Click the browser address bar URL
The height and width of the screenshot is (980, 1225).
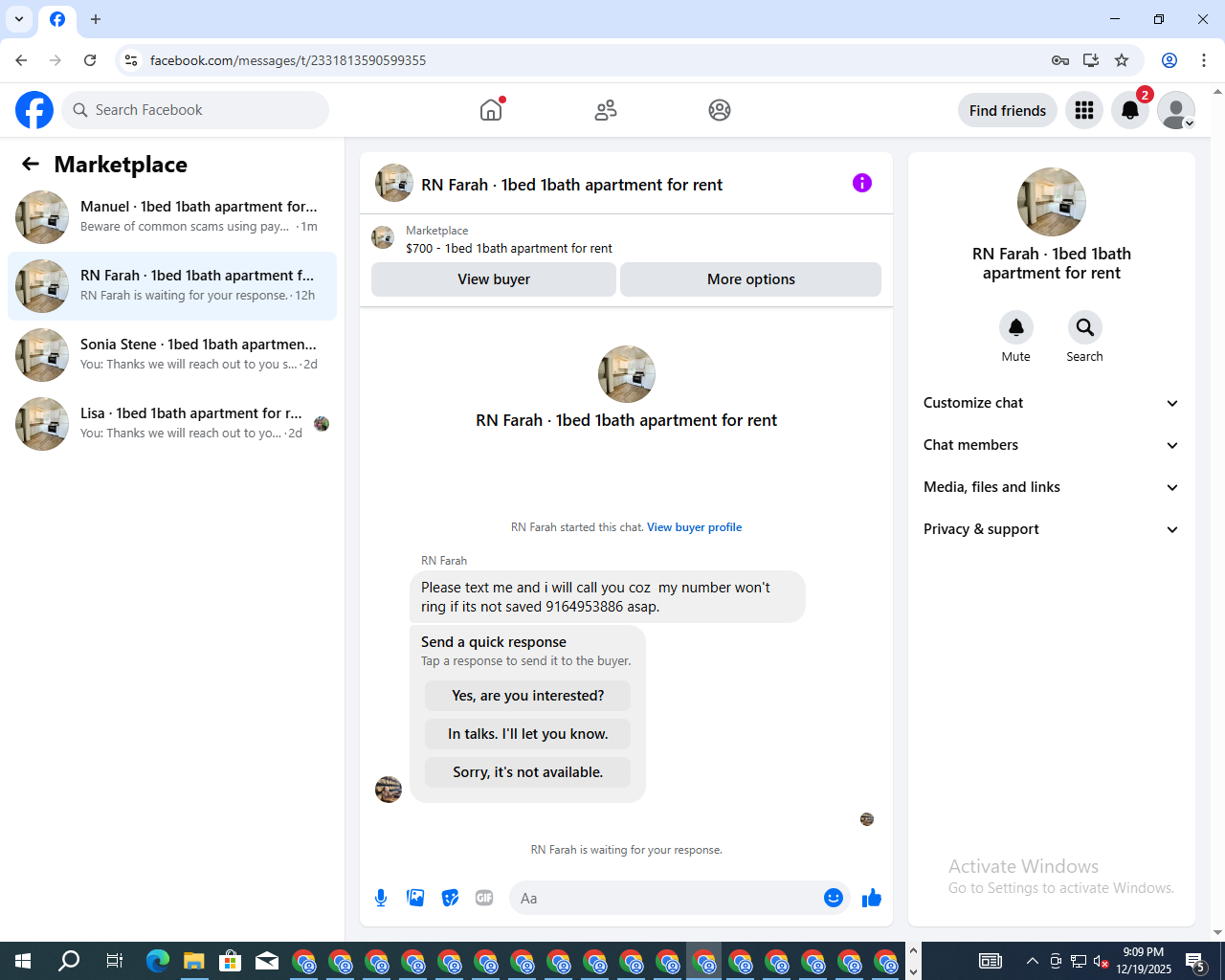pyautogui.click(x=288, y=60)
